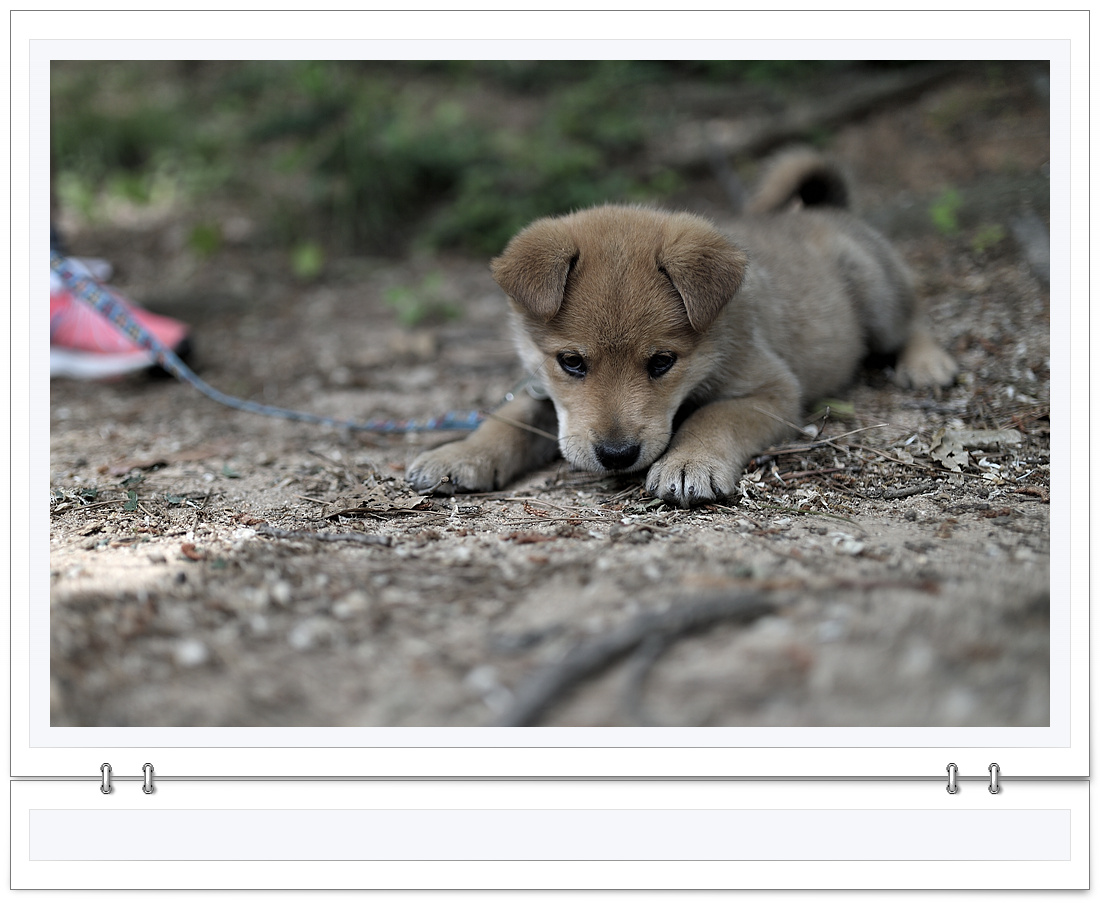
Task: Click the blurred green foliage in background
Action: click(400, 150)
